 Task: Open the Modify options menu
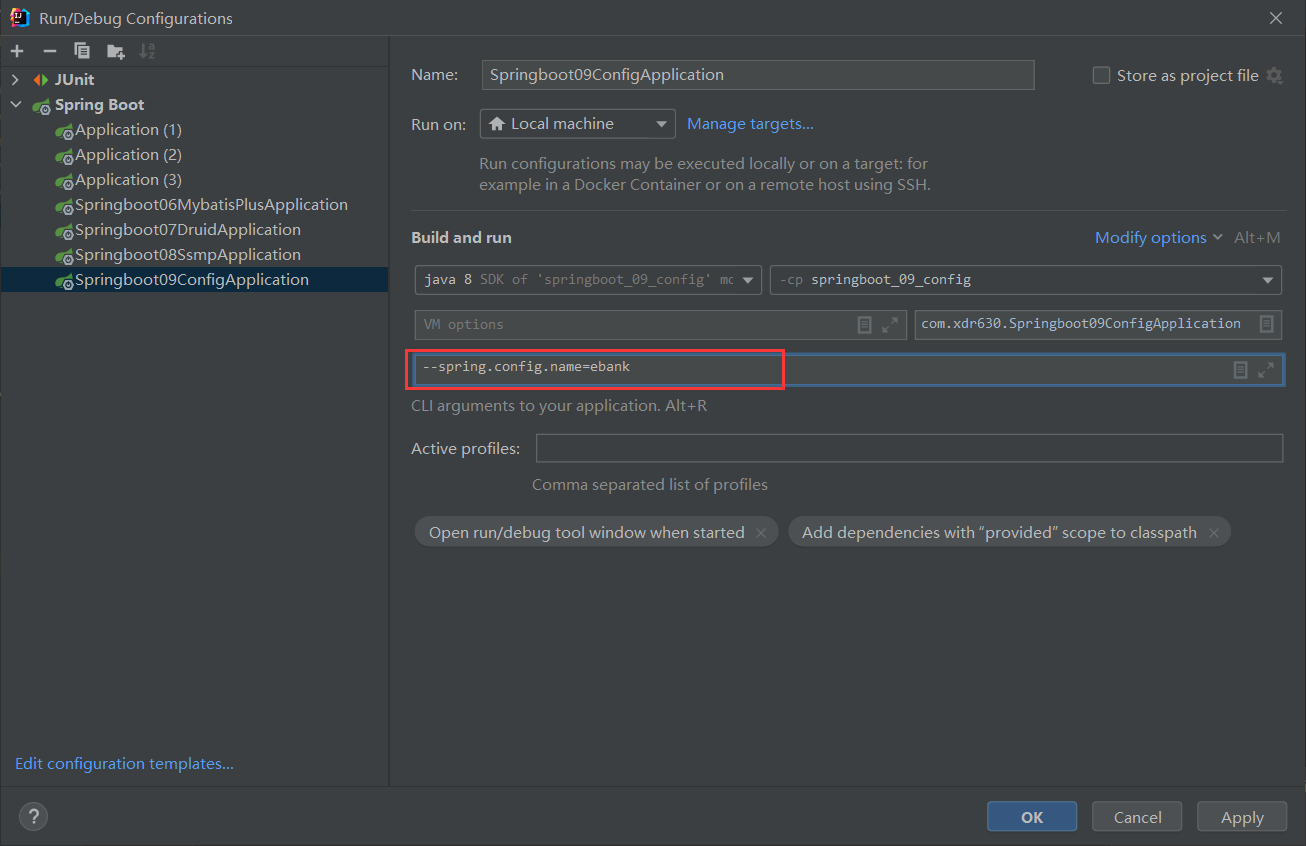pos(1158,237)
